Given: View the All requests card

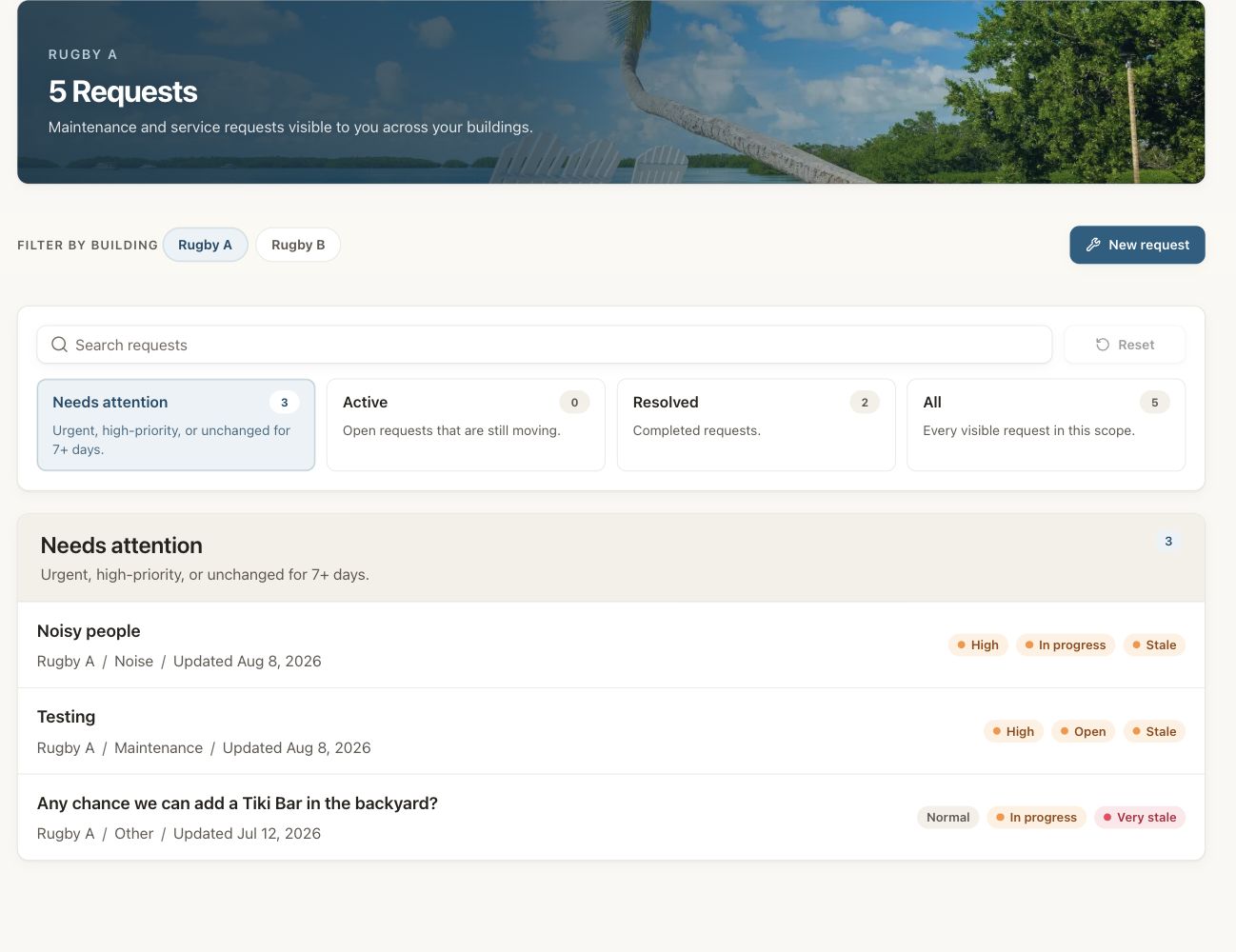Looking at the screenshot, I should coord(1047,425).
